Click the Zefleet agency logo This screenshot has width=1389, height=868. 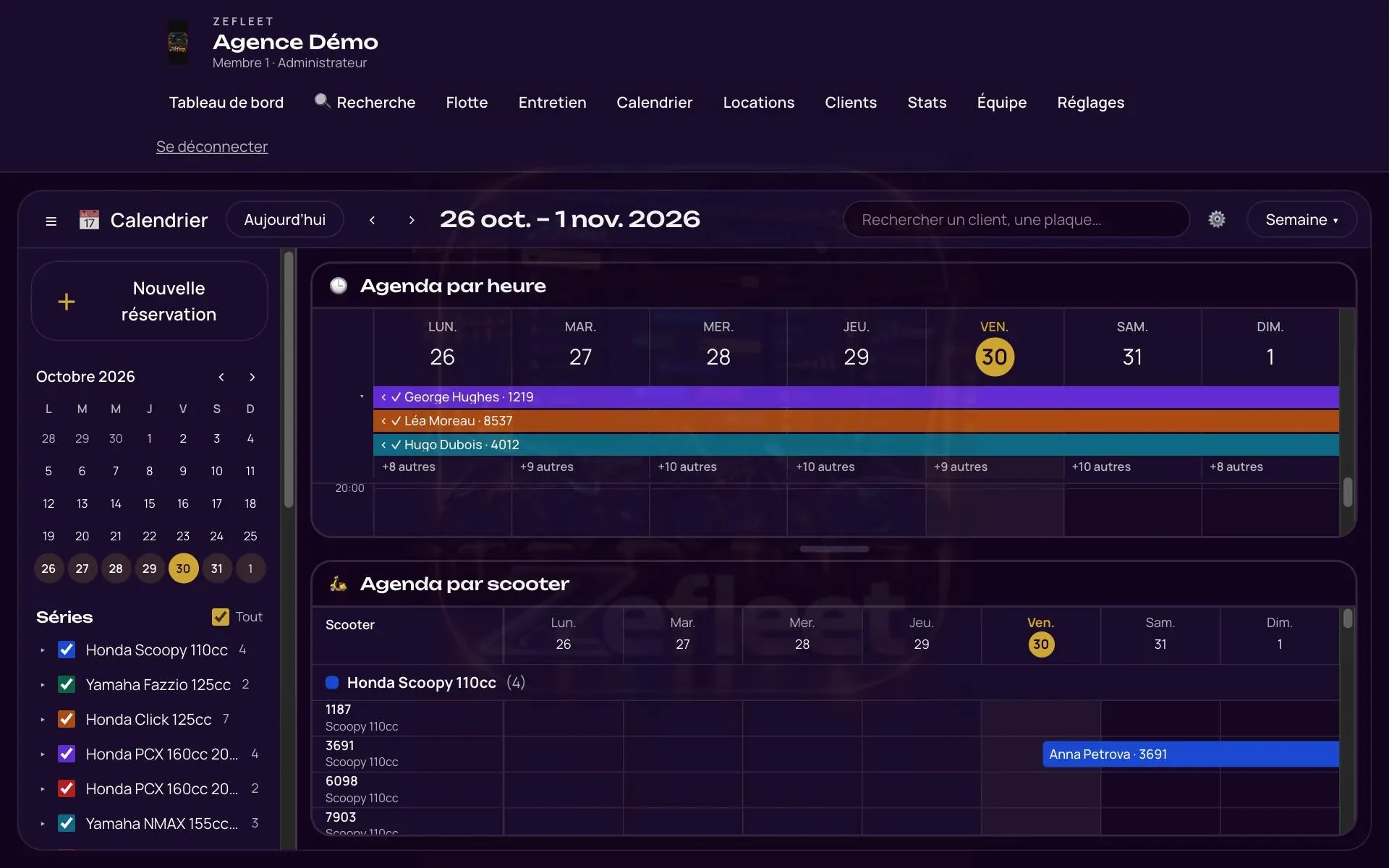coord(178,42)
